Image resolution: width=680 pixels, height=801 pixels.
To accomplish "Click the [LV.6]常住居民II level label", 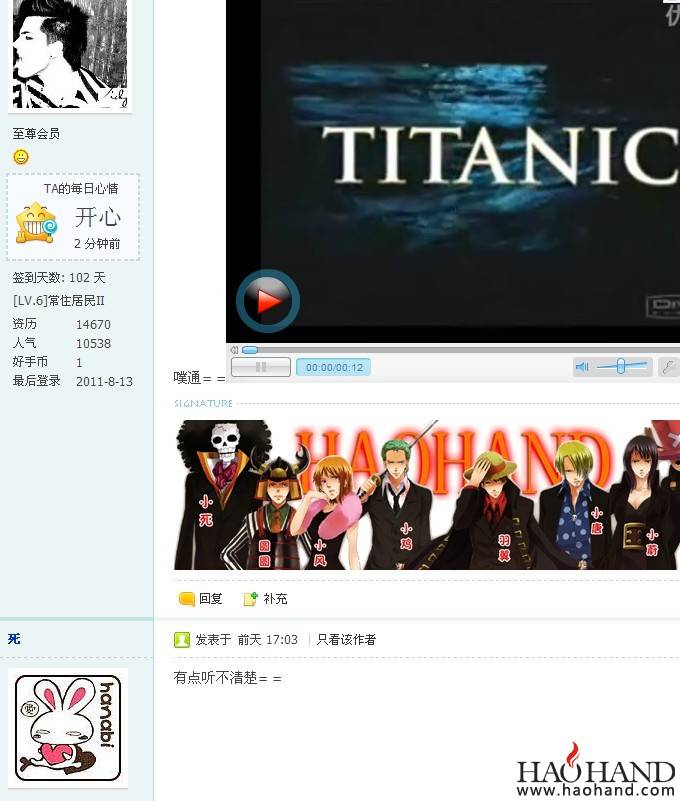I will (x=59, y=300).
